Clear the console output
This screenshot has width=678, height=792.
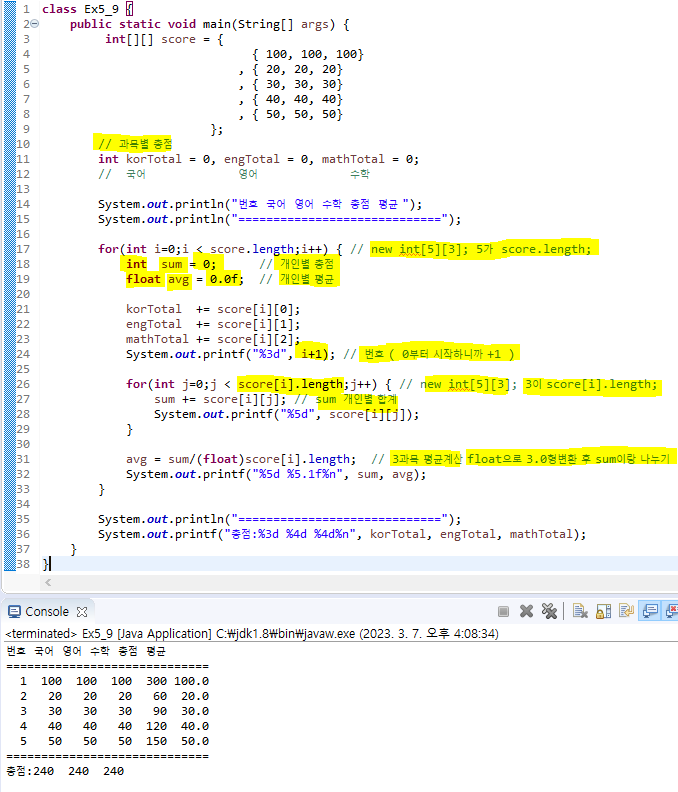[580, 612]
